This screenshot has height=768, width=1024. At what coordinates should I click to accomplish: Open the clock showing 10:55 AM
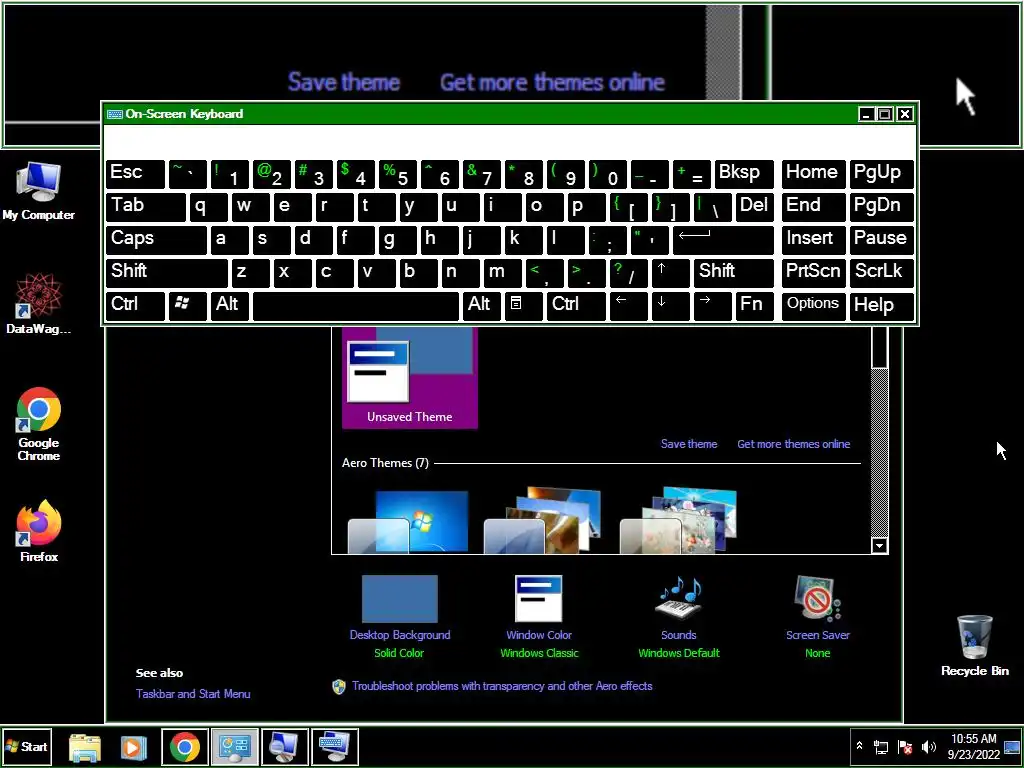pyautogui.click(x=974, y=746)
